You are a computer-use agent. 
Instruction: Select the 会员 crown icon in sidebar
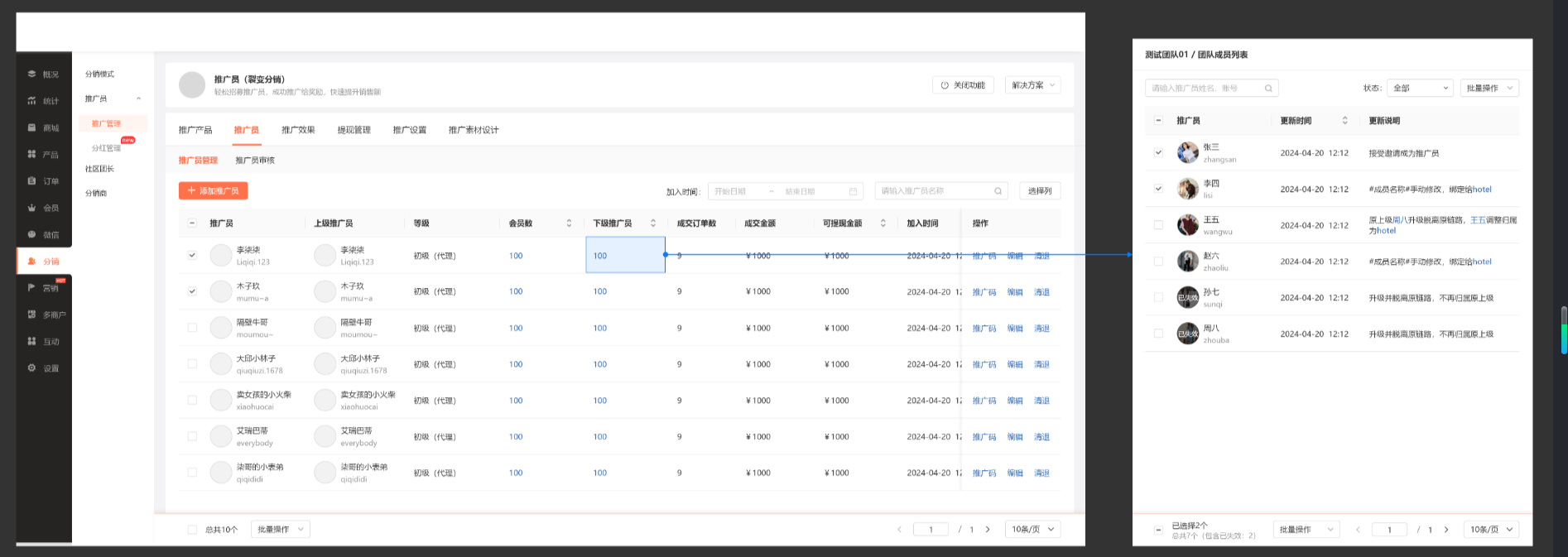tap(32, 208)
